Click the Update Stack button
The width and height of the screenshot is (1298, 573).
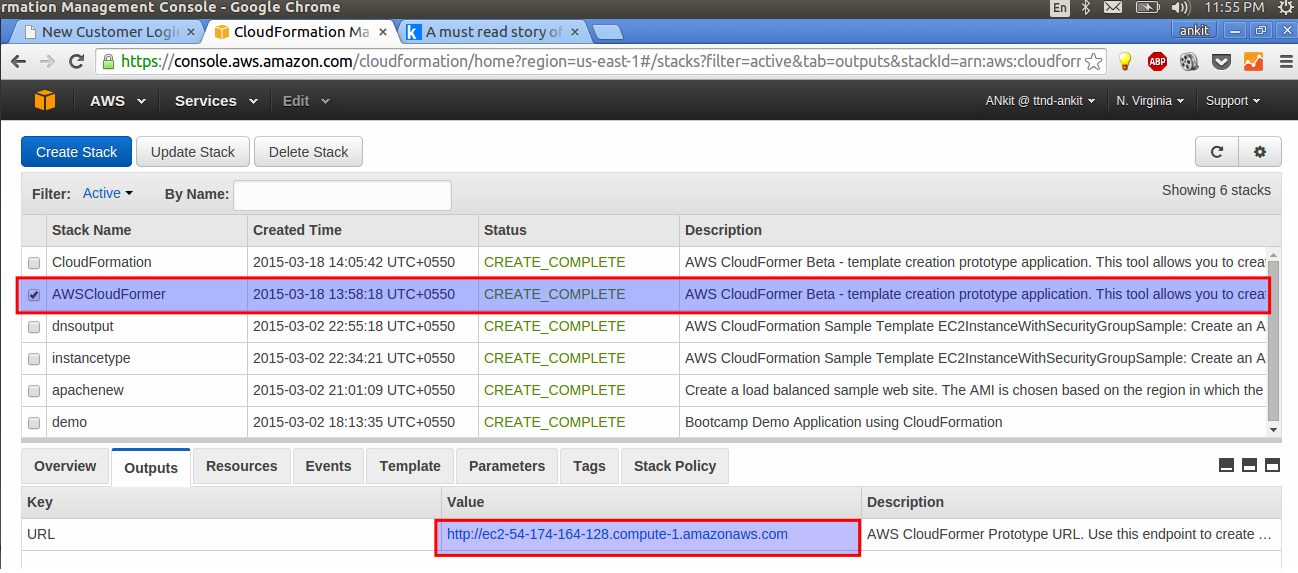[193, 152]
